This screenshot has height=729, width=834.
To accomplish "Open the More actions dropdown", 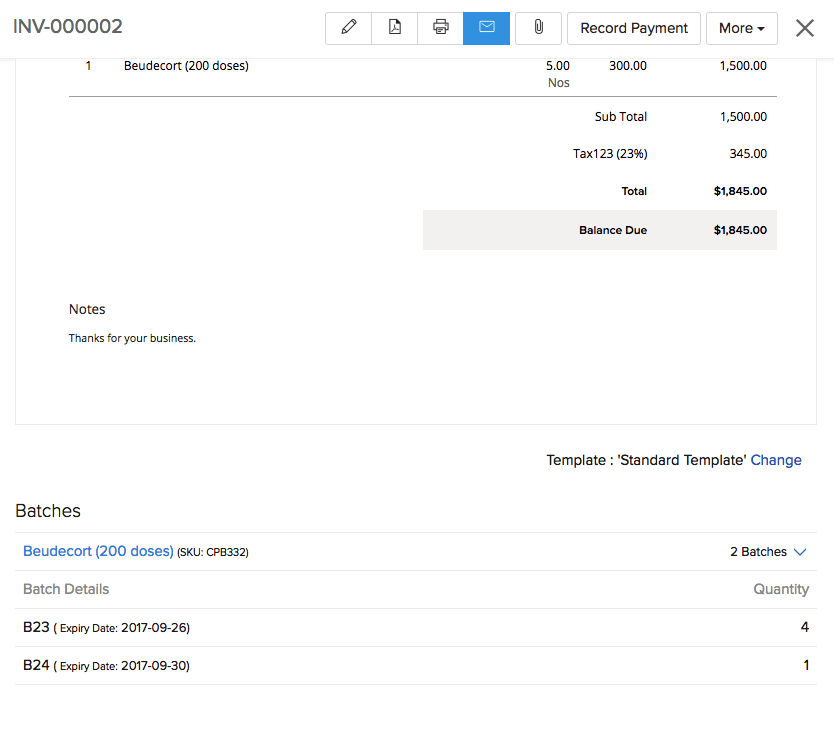I will pyautogui.click(x=741, y=28).
